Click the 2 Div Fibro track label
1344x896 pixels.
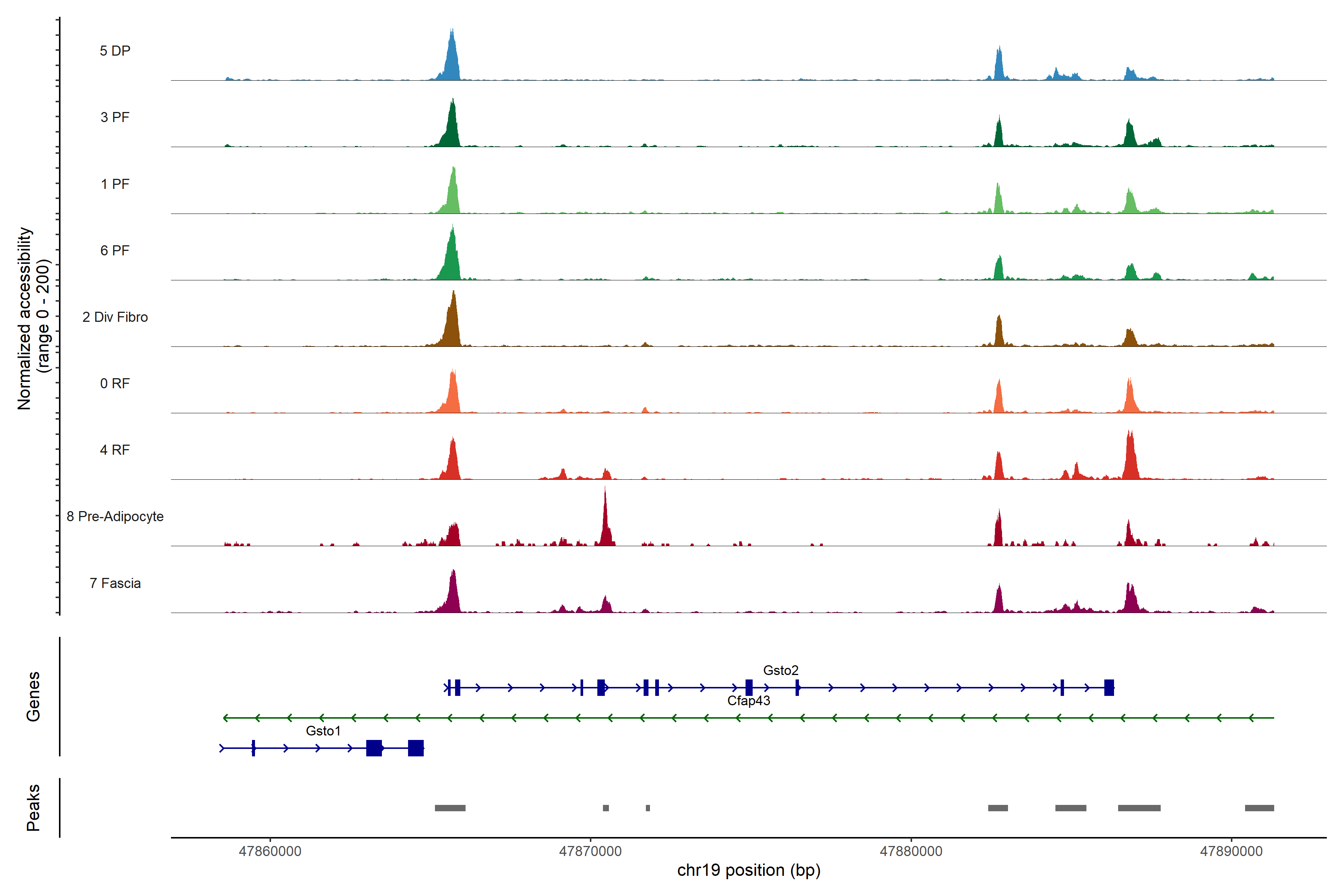(115, 317)
